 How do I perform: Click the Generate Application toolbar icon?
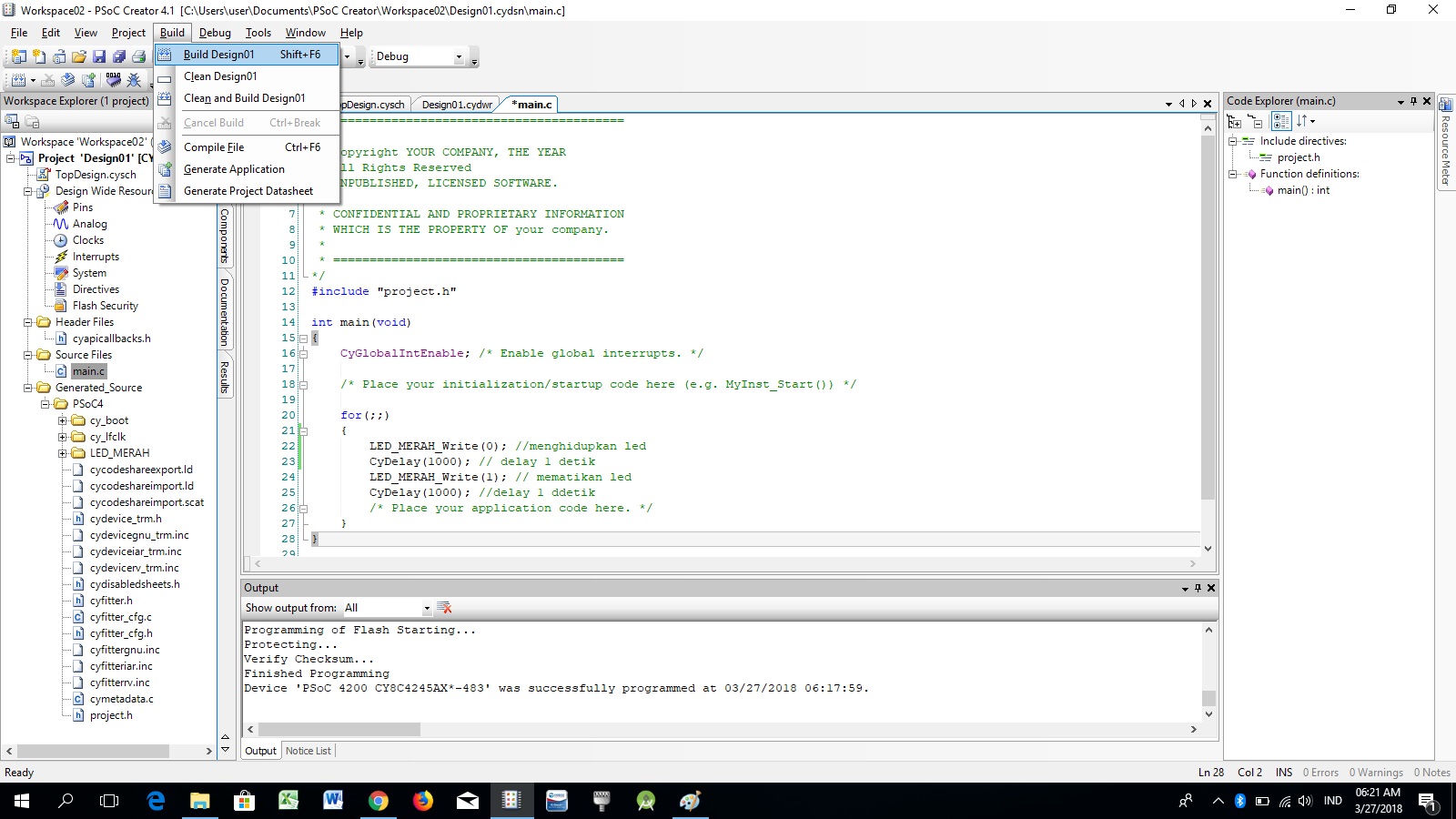88,80
